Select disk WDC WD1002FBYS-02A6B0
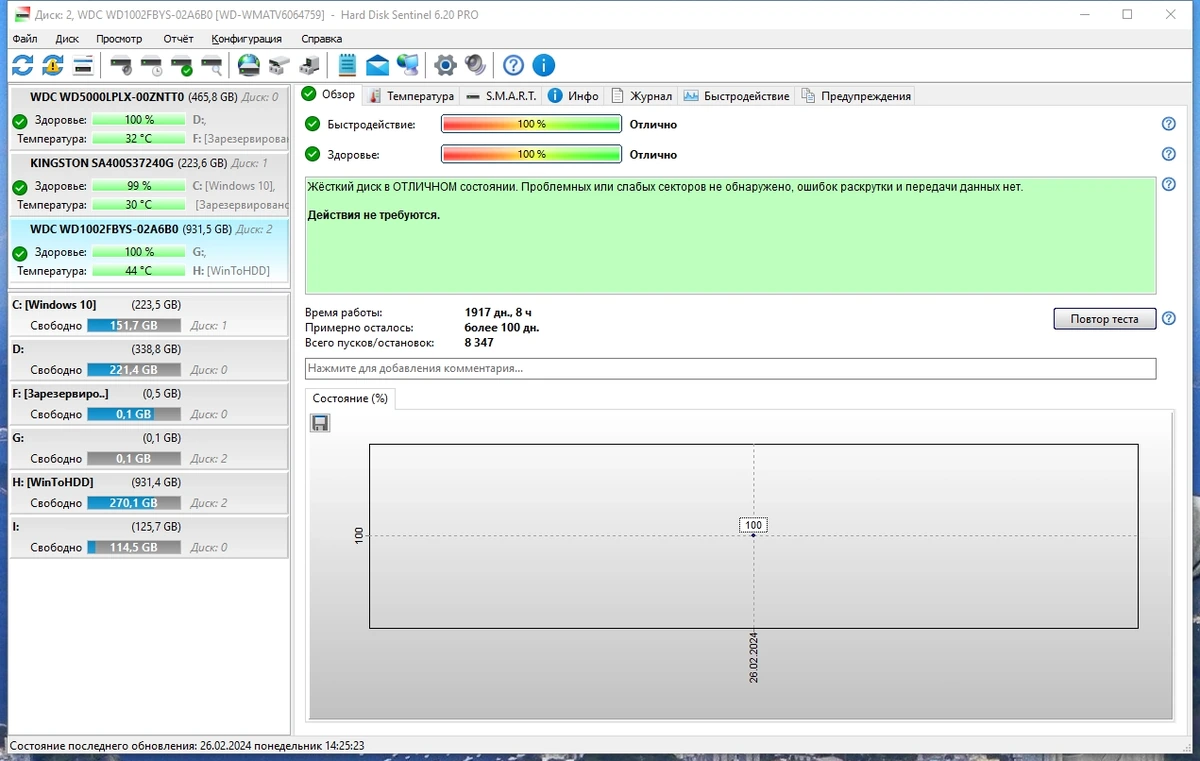Viewport: 1200px width, 761px height. click(149, 250)
